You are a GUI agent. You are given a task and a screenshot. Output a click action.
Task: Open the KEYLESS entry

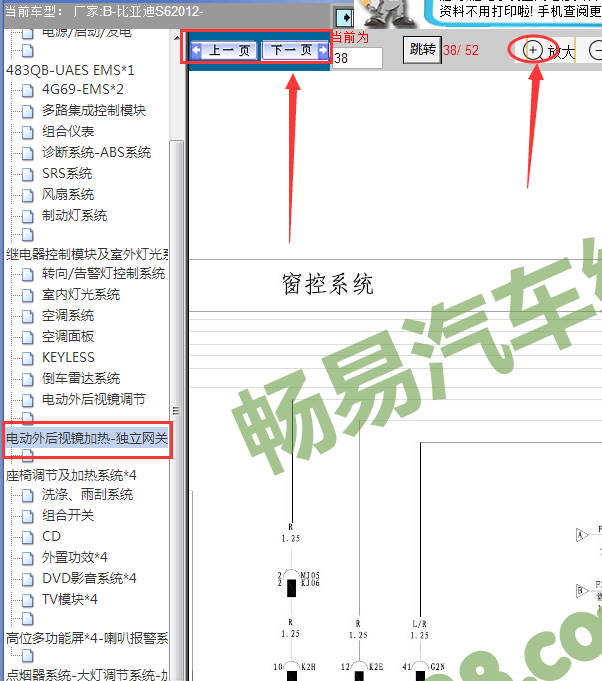point(68,357)
